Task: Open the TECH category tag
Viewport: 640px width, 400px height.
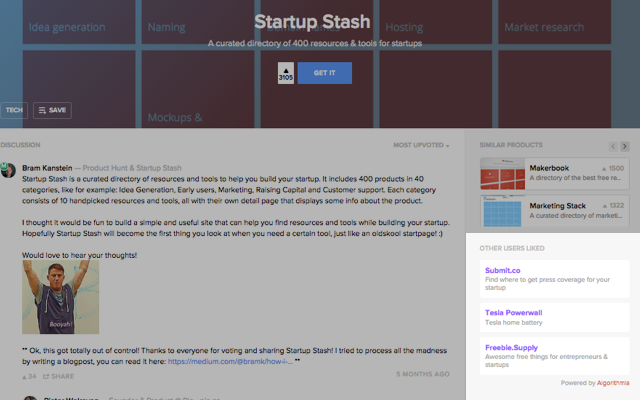Action: click(x=14, y=110)
